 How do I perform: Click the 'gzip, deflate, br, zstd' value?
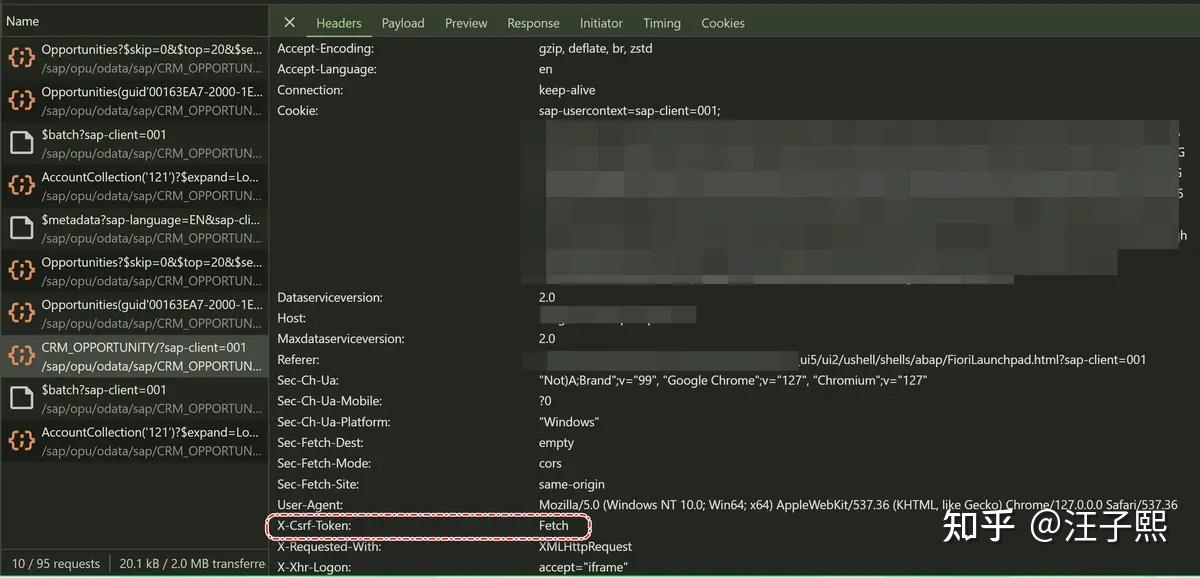point(595,48)
